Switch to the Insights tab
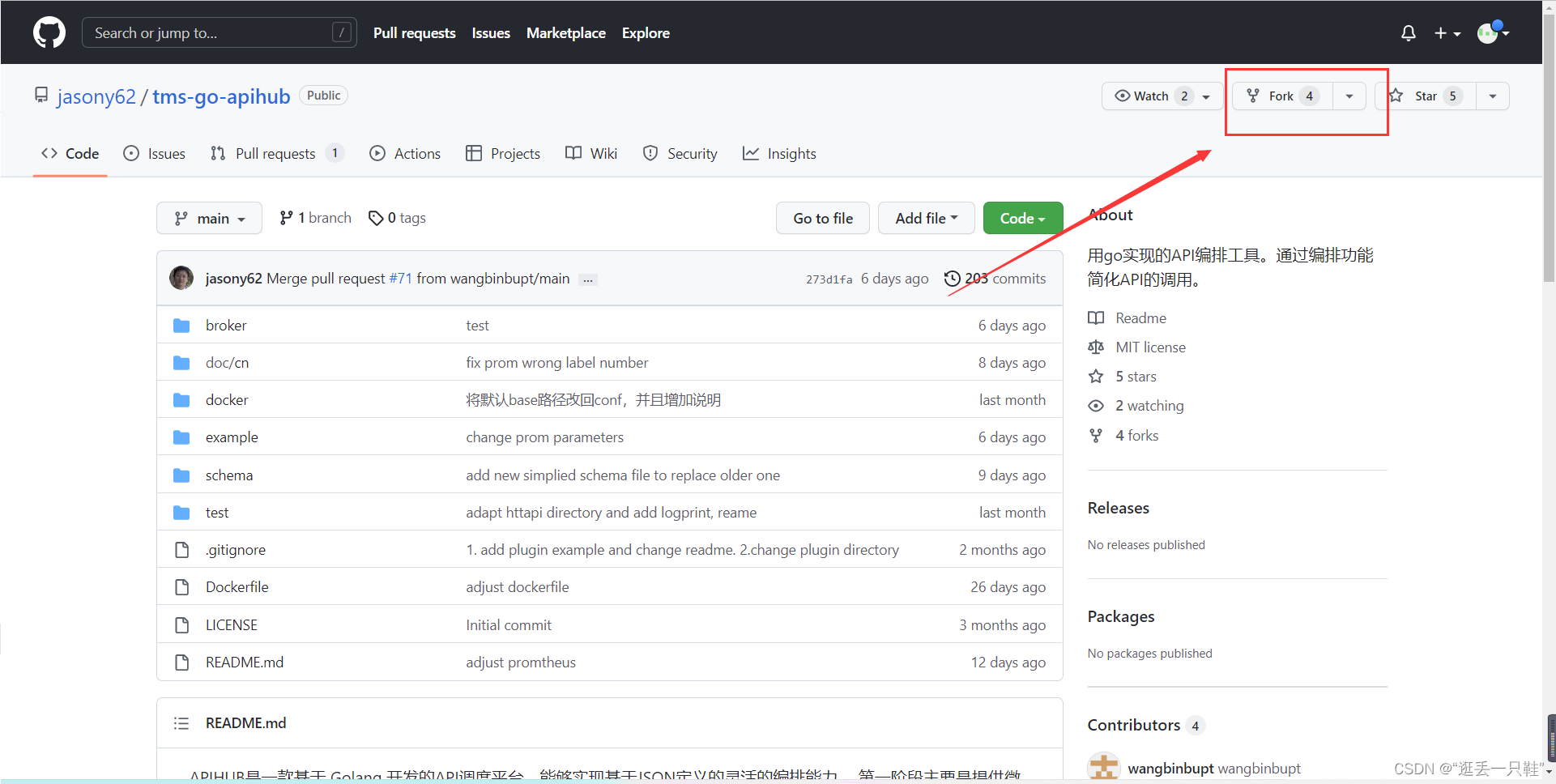Viewport: 1556px width, 784px height. [779, 153]
